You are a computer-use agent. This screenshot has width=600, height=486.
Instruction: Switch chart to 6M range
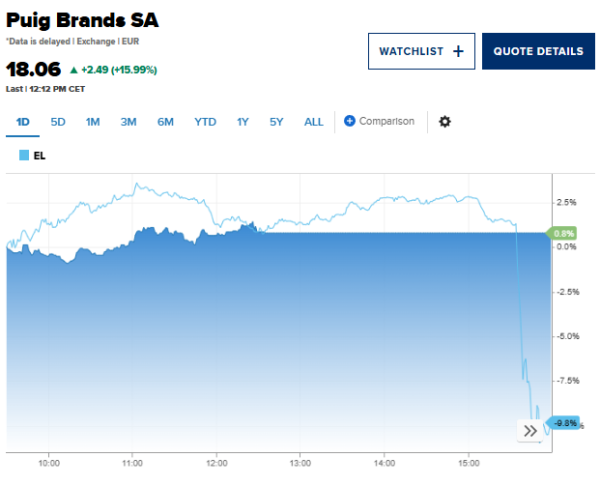pyautogui.click(x=165, y=122)
